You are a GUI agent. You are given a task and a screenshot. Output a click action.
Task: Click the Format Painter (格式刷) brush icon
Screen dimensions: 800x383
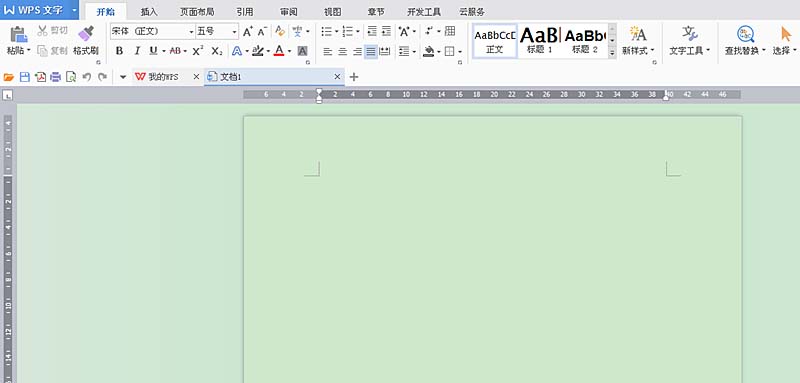tap(86, 34)
